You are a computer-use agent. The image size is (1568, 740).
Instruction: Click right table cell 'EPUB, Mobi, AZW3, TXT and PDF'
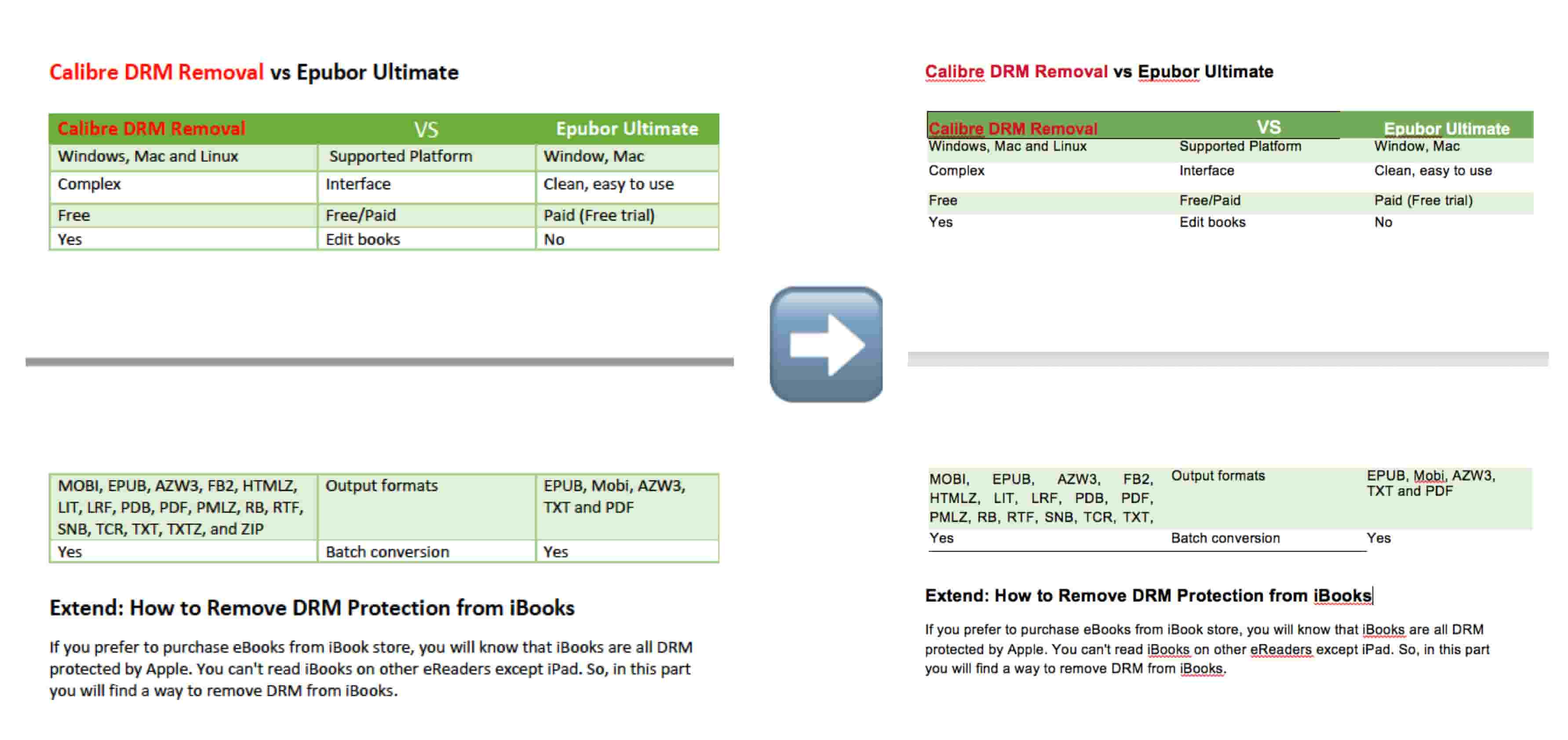(1430, 483)
